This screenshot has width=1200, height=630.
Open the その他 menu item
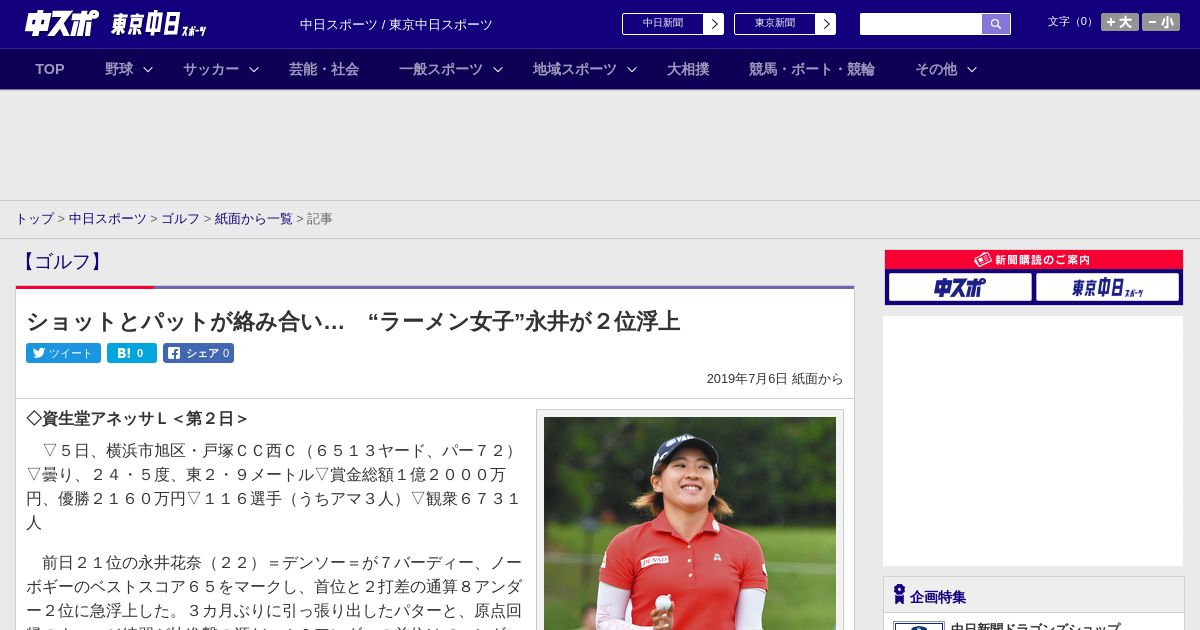coord(936,69)
